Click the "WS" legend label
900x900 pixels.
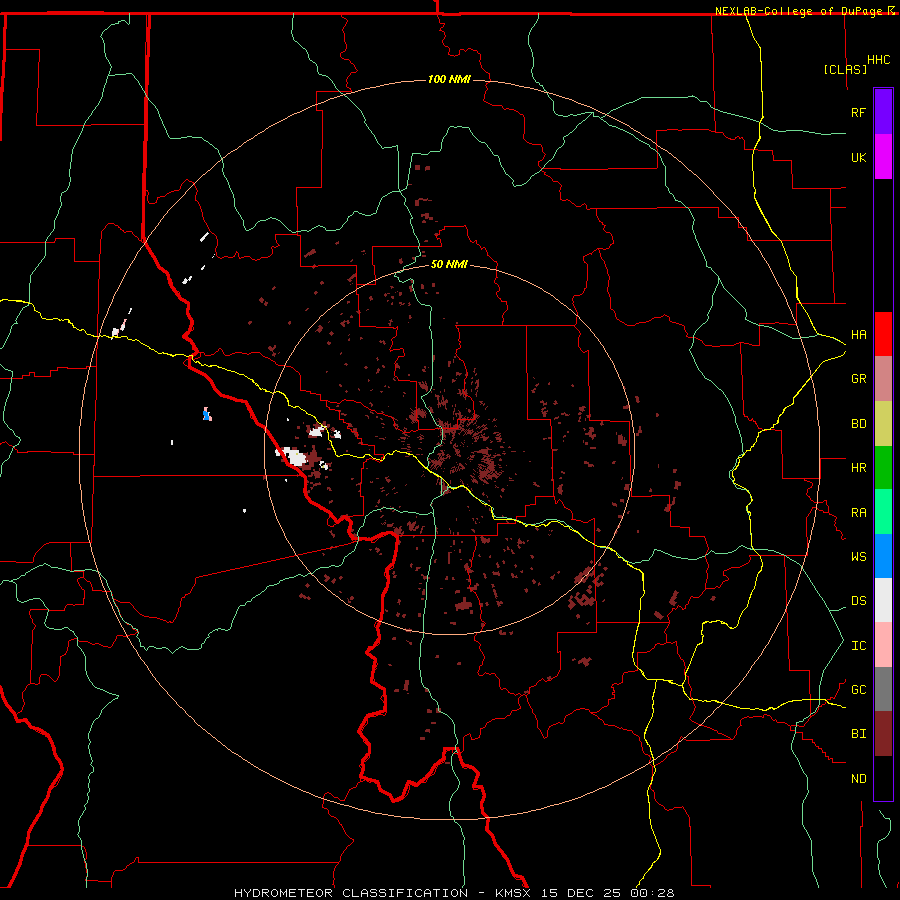click(x=859, y=557)
